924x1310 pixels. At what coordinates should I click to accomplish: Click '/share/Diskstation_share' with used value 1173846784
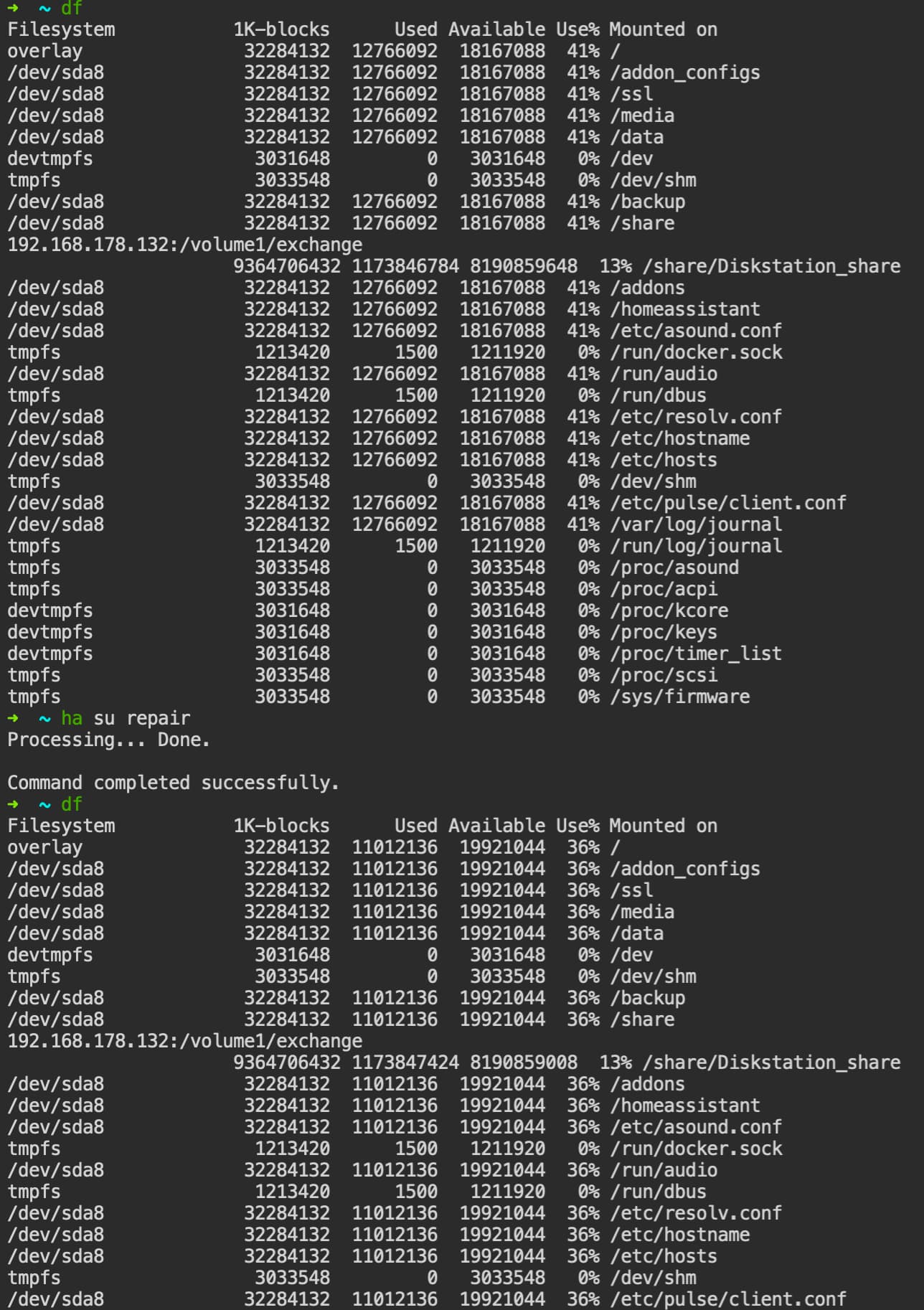coord(771,266)
